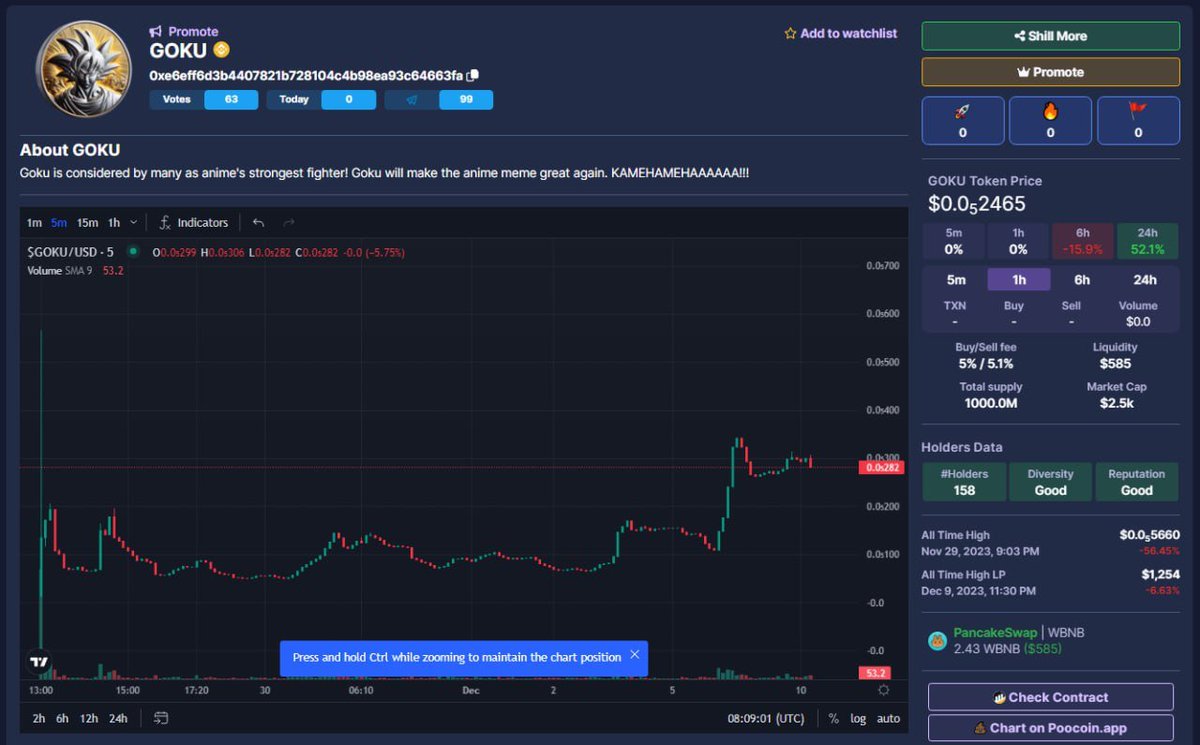Select the 1m chart interval

(34, 223)
